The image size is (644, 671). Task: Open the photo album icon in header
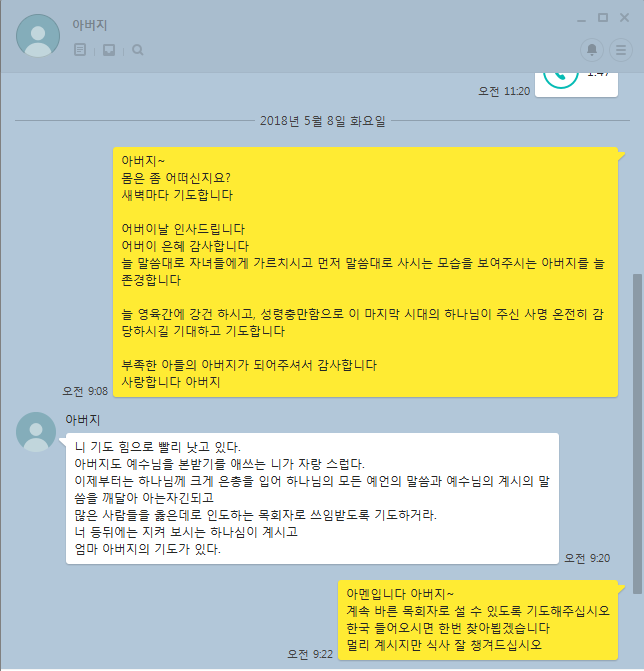click(109, 50)
